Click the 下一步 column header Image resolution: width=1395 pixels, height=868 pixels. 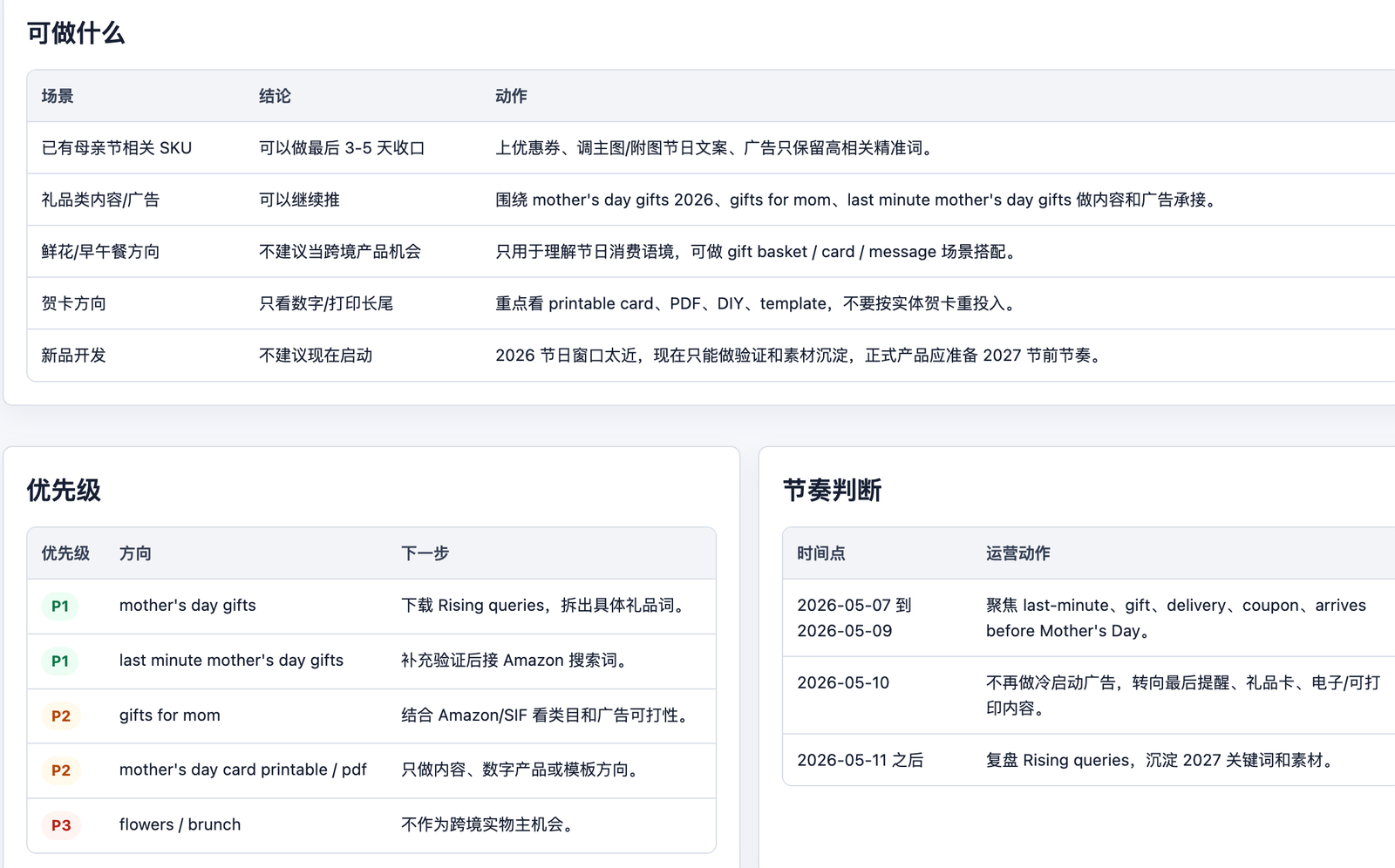pyautogui.click(x=425, y=553)
